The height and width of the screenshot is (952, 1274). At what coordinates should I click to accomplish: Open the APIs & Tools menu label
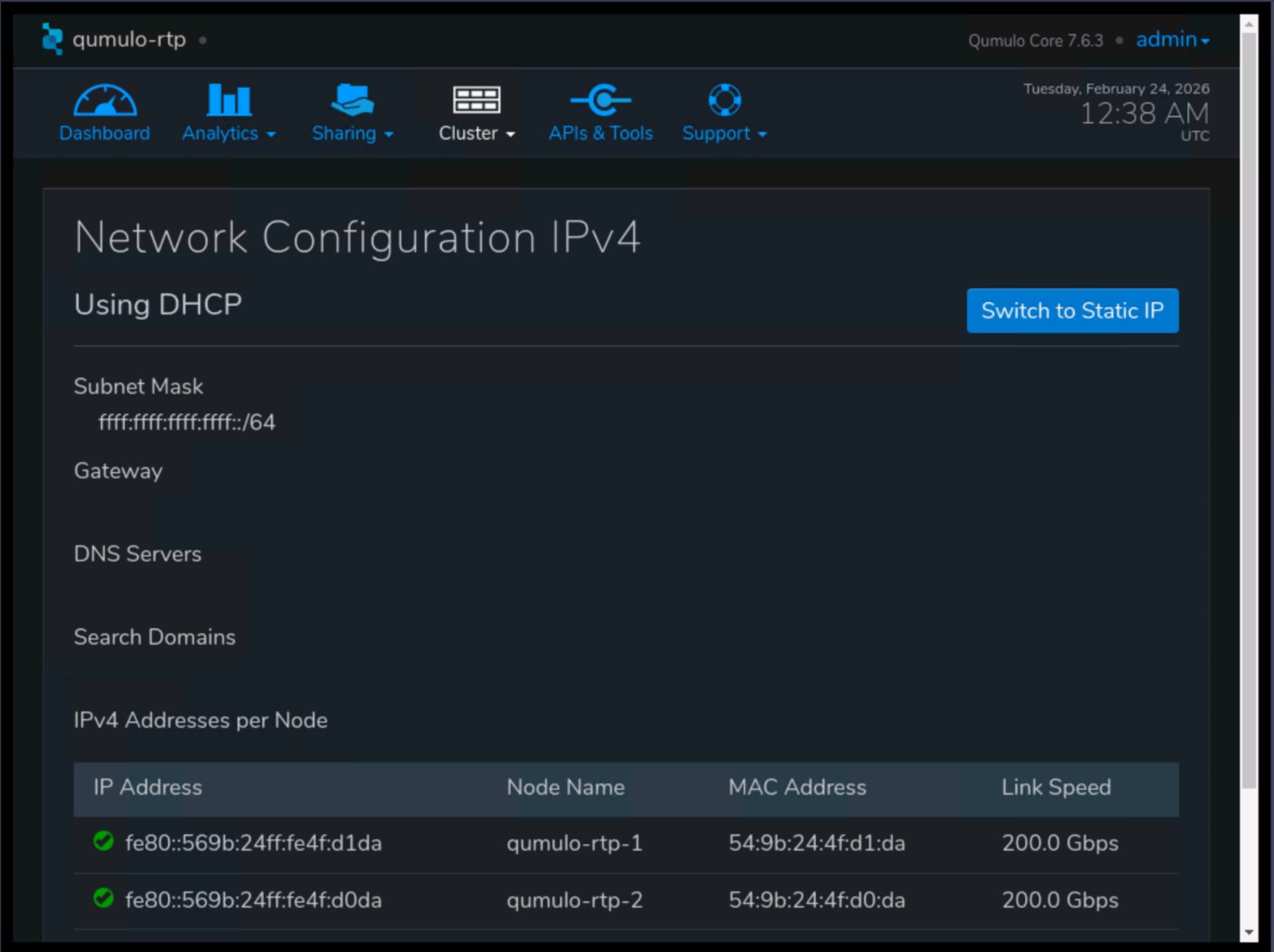click(600, 133)
